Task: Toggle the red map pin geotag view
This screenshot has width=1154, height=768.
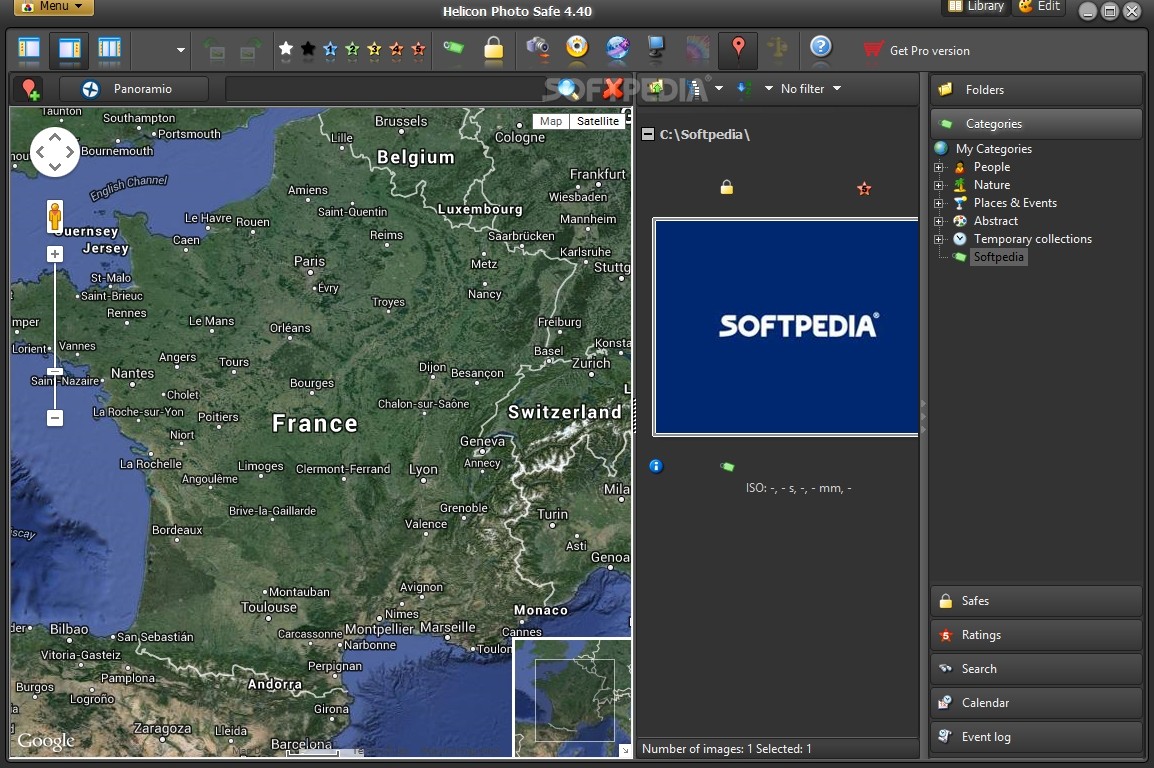Action: click(738, 49)
